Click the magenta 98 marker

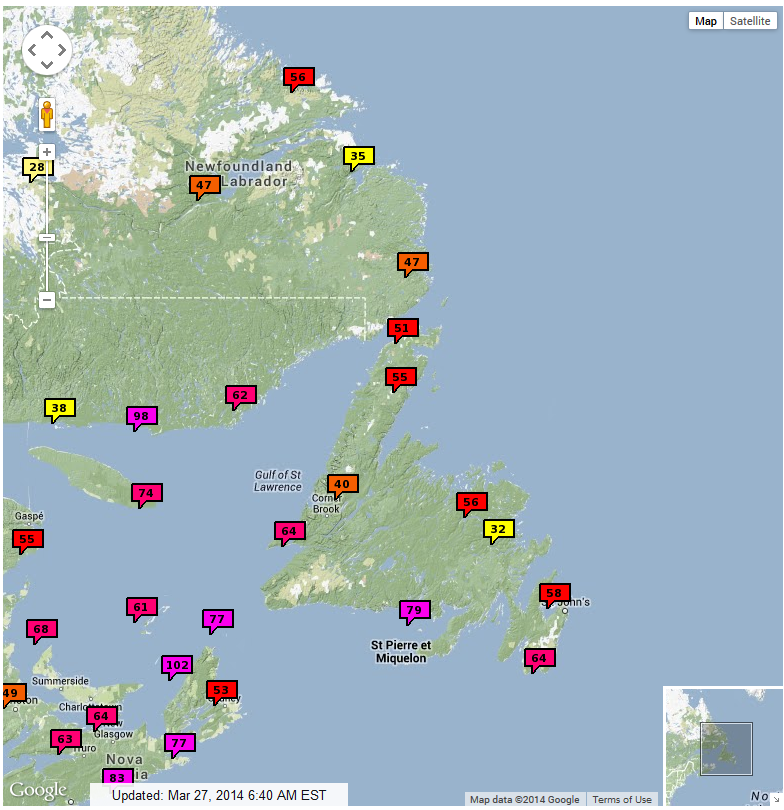click(x=141, y=416)
